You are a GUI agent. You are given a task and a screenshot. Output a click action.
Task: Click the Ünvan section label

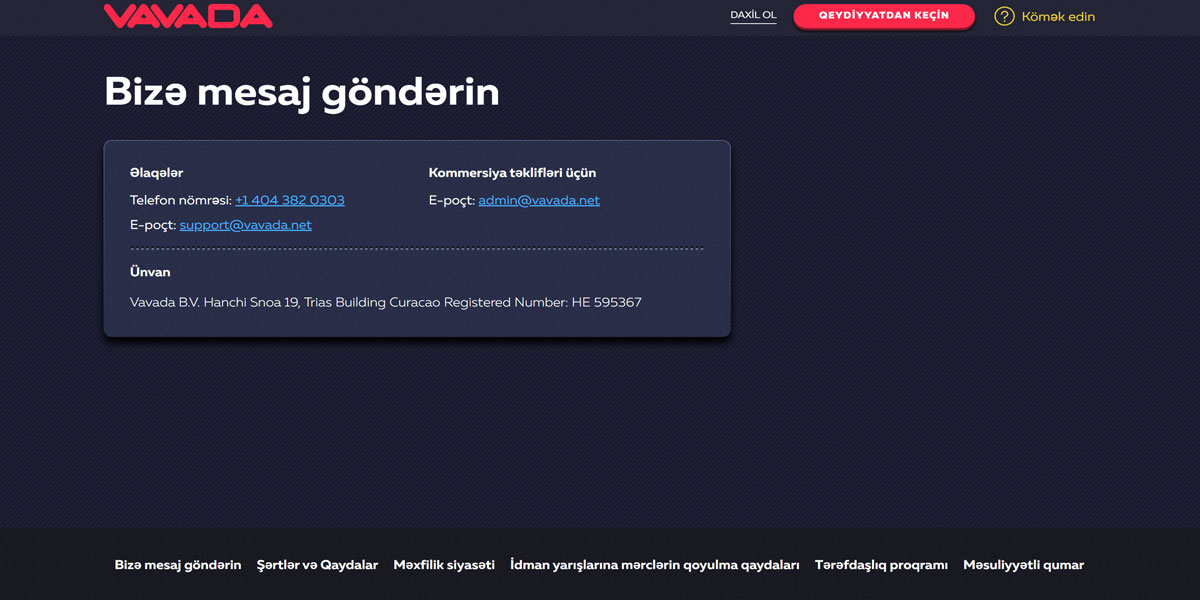148,271
